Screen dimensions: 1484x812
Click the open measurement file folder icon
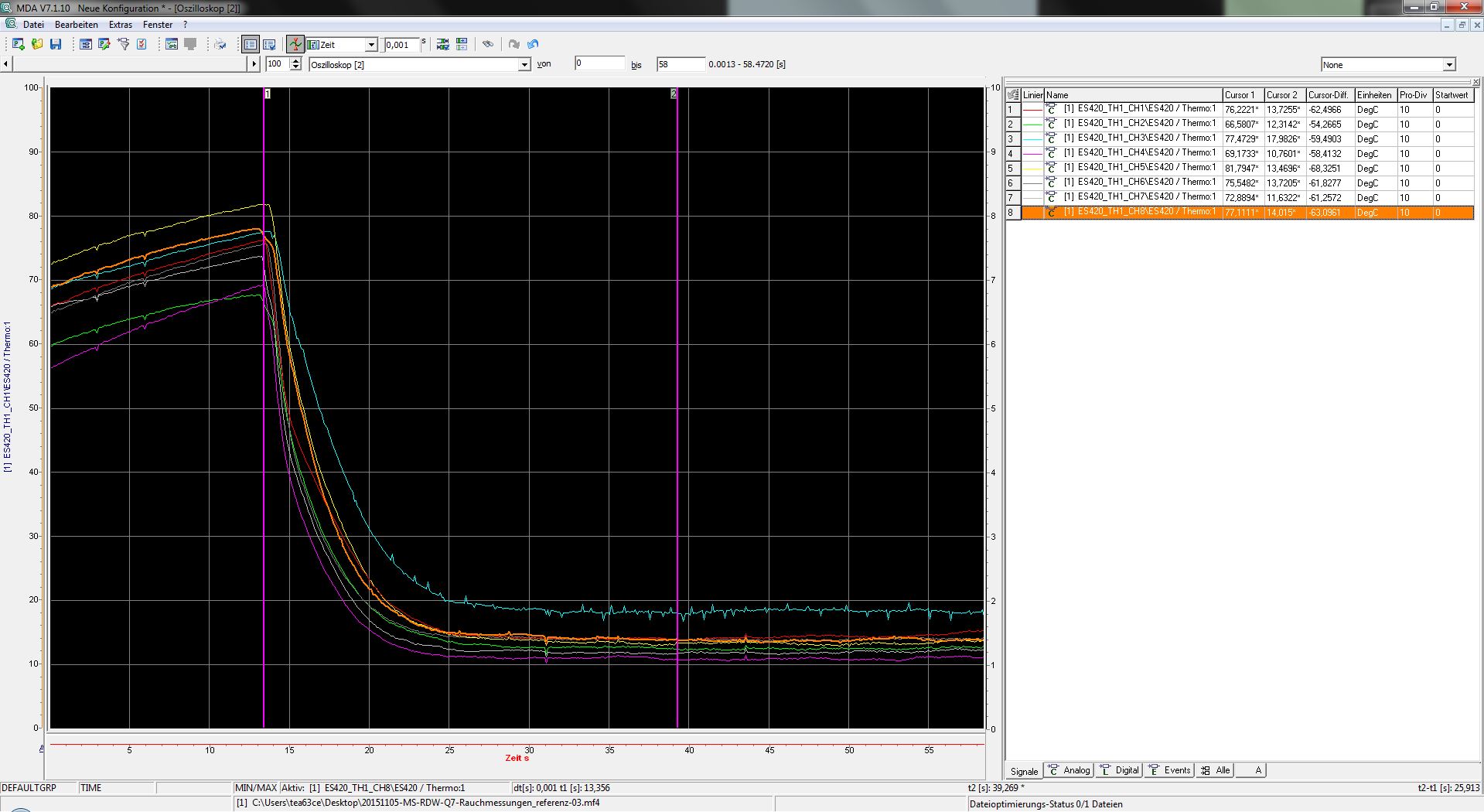pyautogui.click(x=37, y=45)
